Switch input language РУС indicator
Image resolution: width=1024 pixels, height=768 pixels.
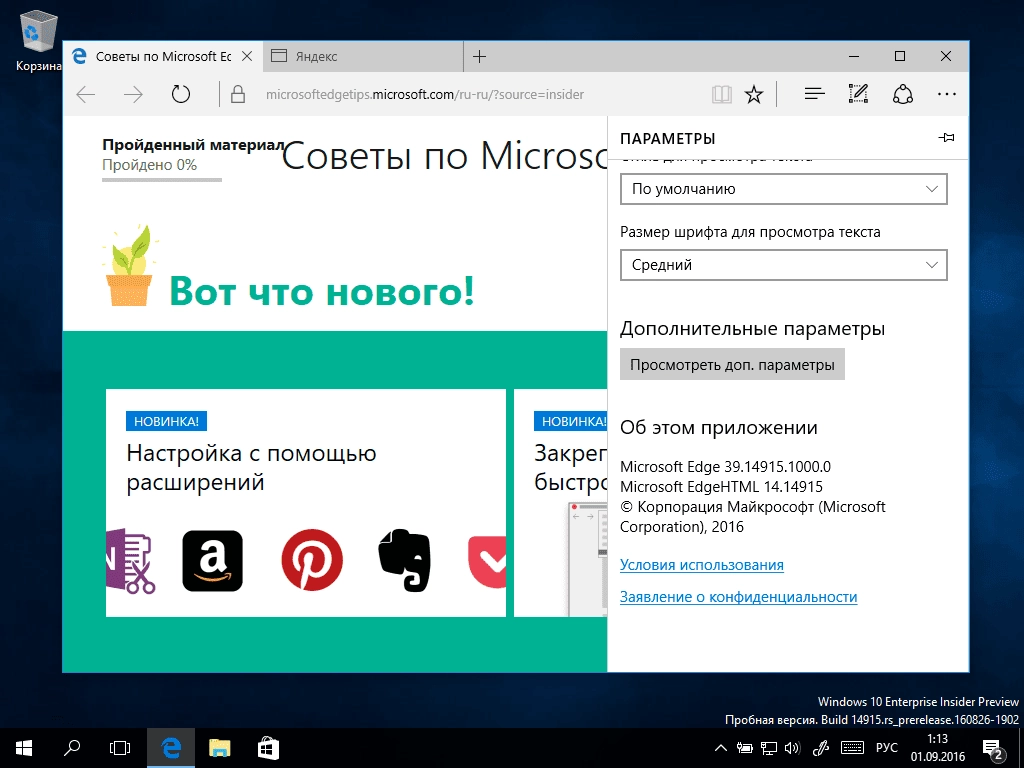[887, 748]
